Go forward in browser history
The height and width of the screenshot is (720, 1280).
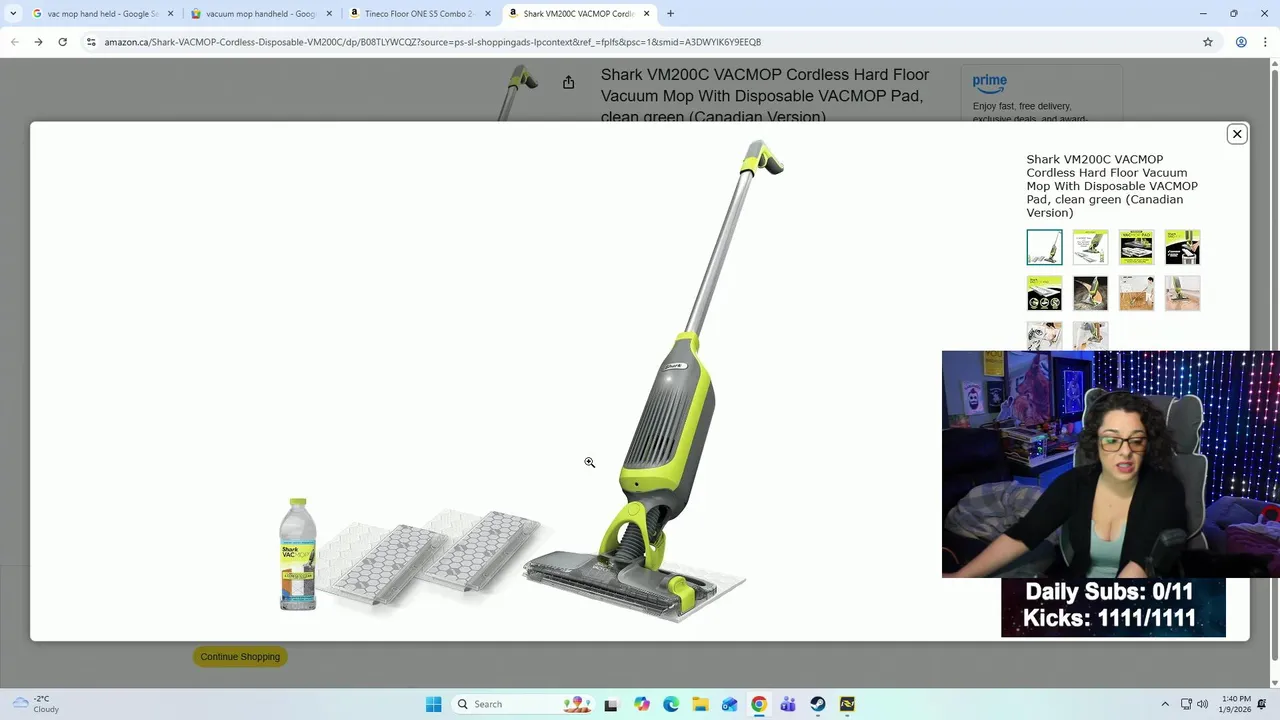(38, 42)
